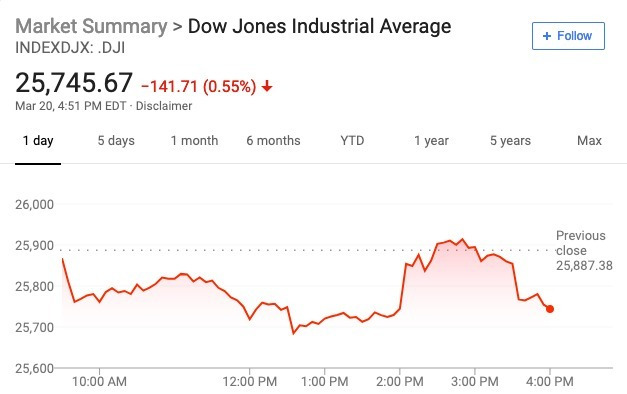Image resolution: width=627 pixels, height=394 pixels.
Task: View the 1 year chart
Action: click(431, 141)
